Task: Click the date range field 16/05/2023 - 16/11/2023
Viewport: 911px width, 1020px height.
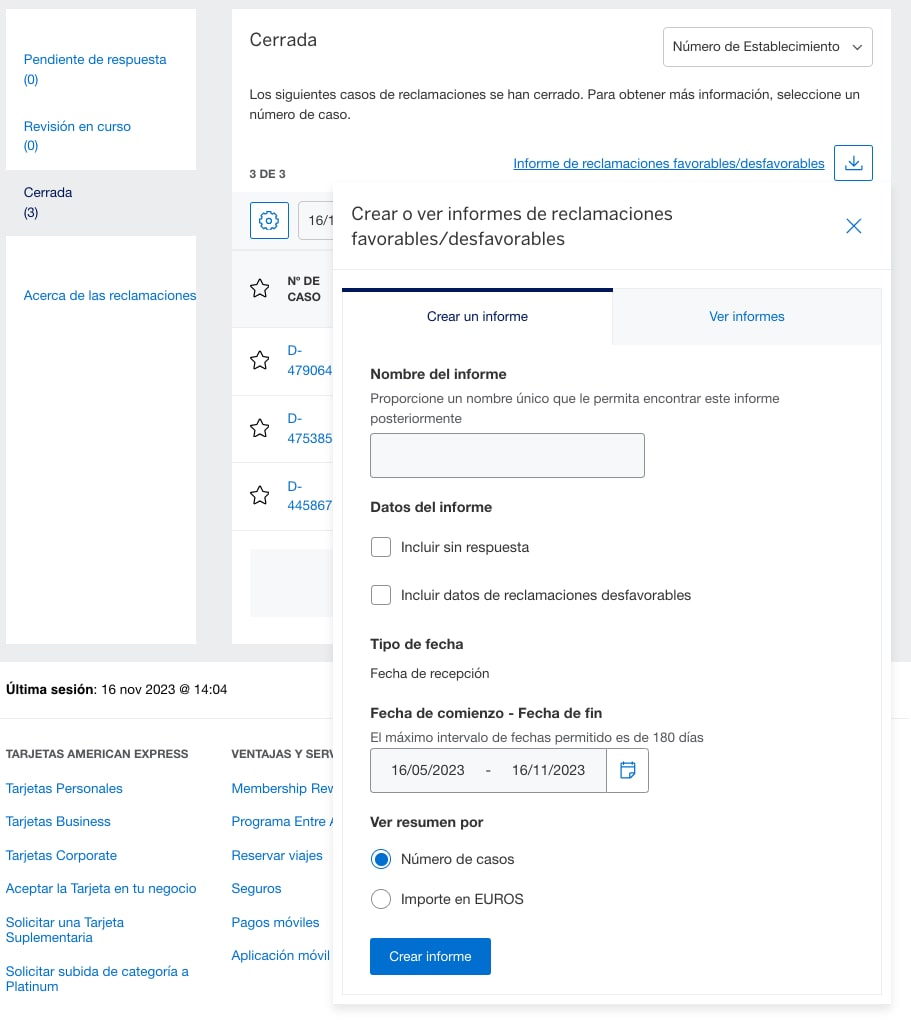Action: pyautogui.click(x=488, y=770)
